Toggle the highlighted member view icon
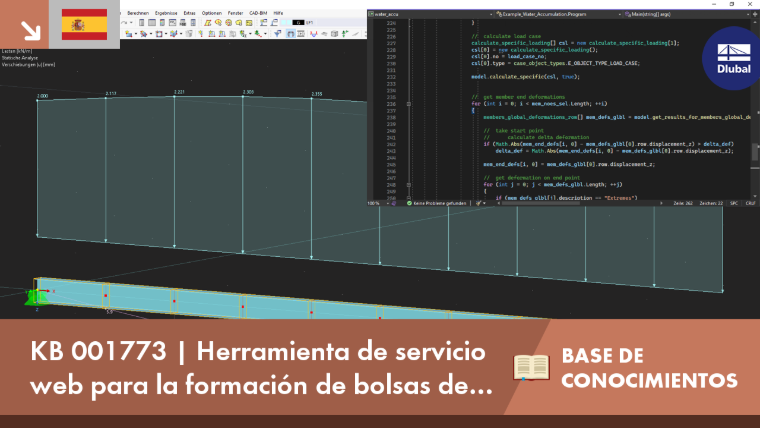The image size is (760, 428). [290, 33]
